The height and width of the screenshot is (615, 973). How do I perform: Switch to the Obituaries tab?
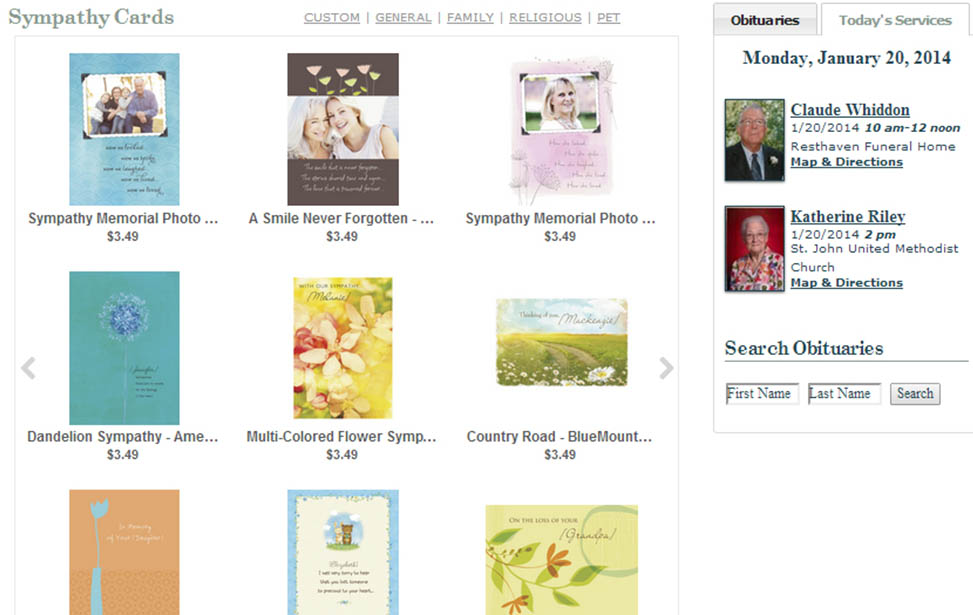[764, 20]
